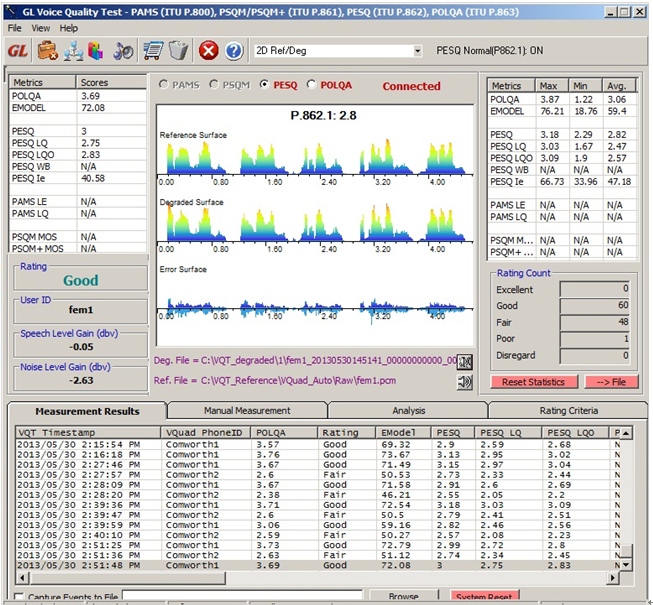Click the Degraded Surface plot
Screen dimensions: 653x605
(315, 224)
